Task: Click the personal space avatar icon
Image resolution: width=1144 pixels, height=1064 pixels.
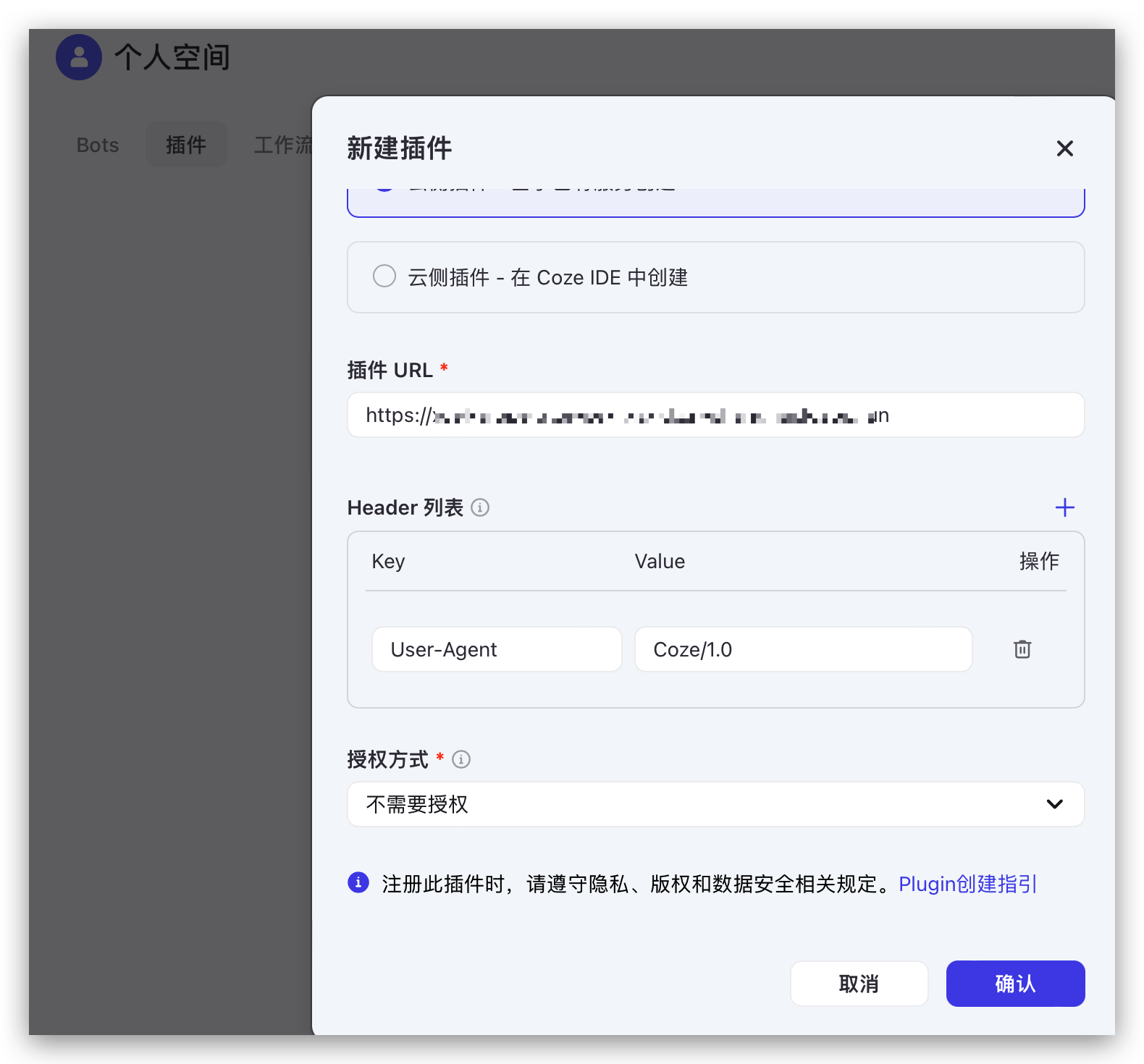Action: point(79,57)
